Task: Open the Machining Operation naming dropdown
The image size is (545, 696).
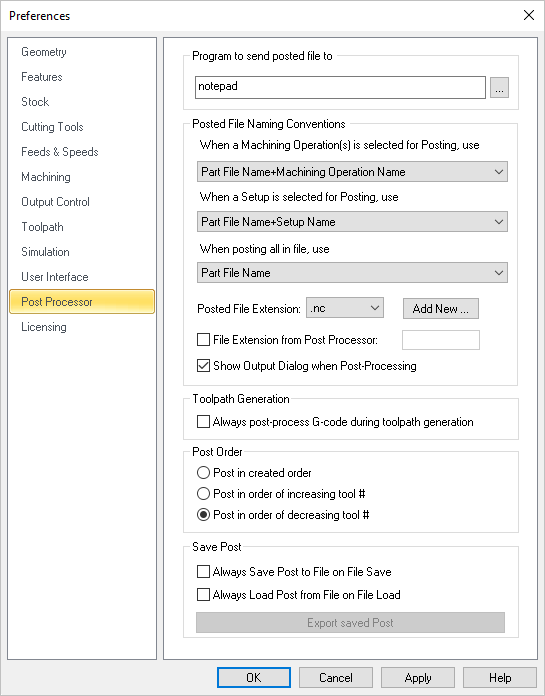Action: point(352,172)
